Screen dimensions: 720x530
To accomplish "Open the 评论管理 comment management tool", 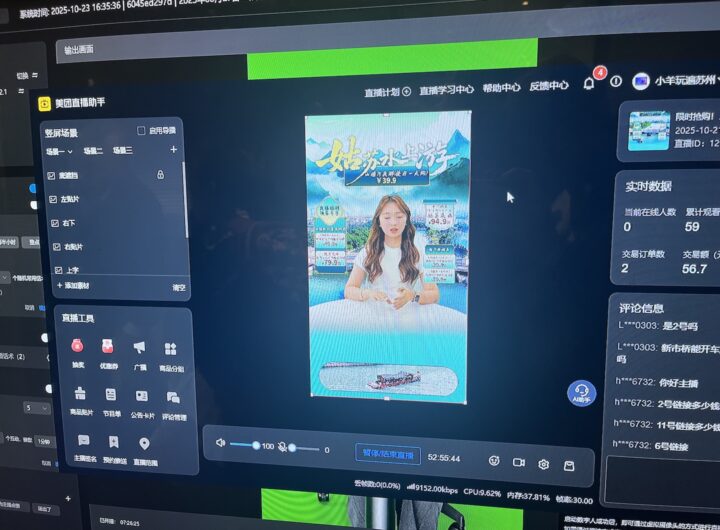I will coord(173,399).
